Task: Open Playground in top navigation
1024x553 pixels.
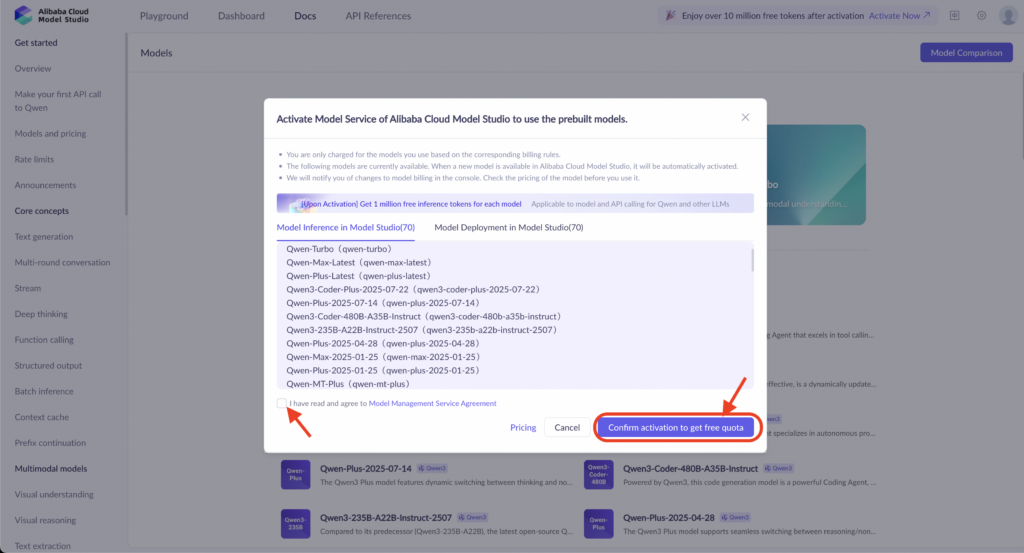Action: [x=164, y=16]
